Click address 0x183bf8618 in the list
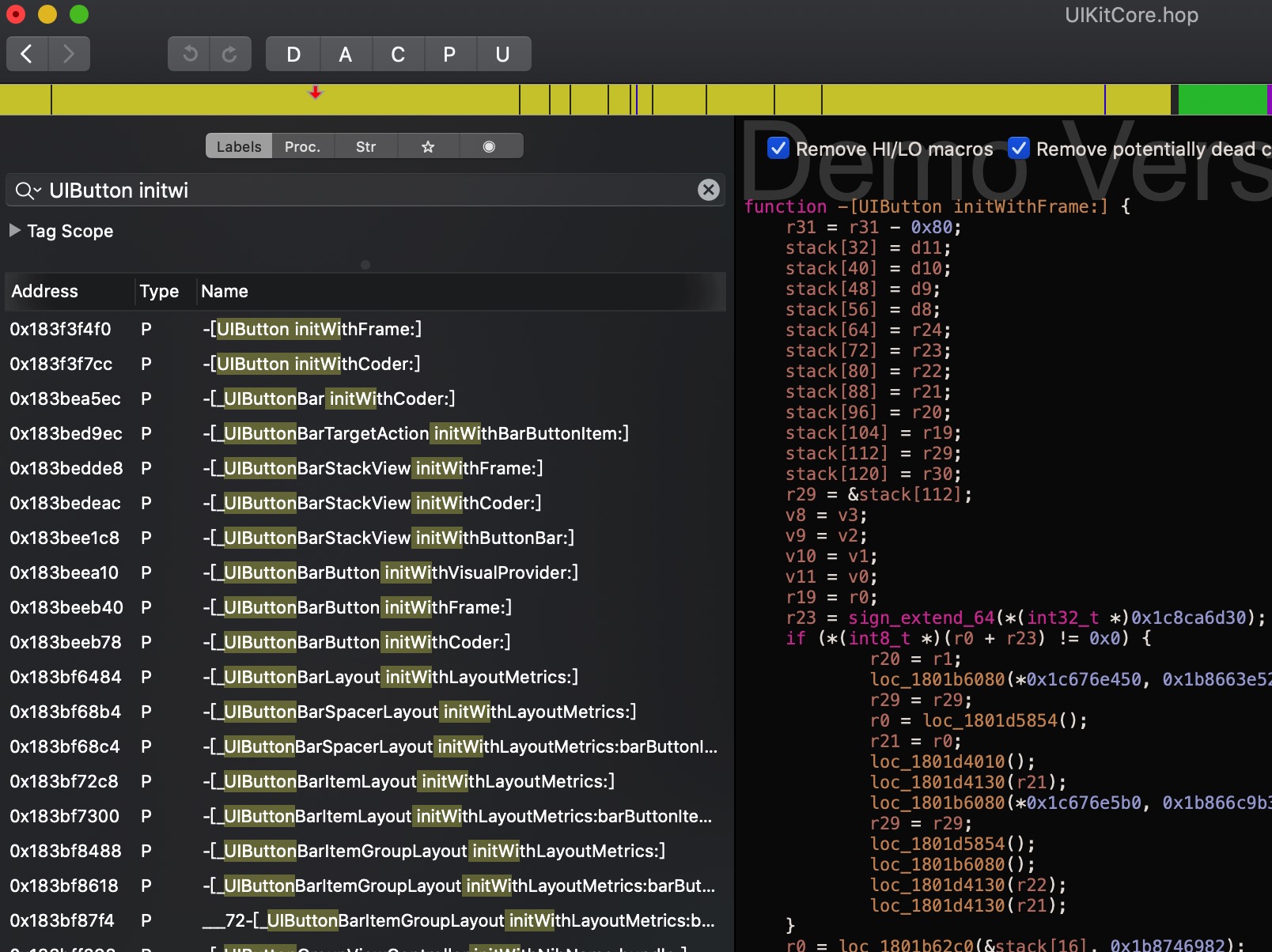Image resolution: width=1272 pixels, height=952 pixels. click(x=64, y=886)
